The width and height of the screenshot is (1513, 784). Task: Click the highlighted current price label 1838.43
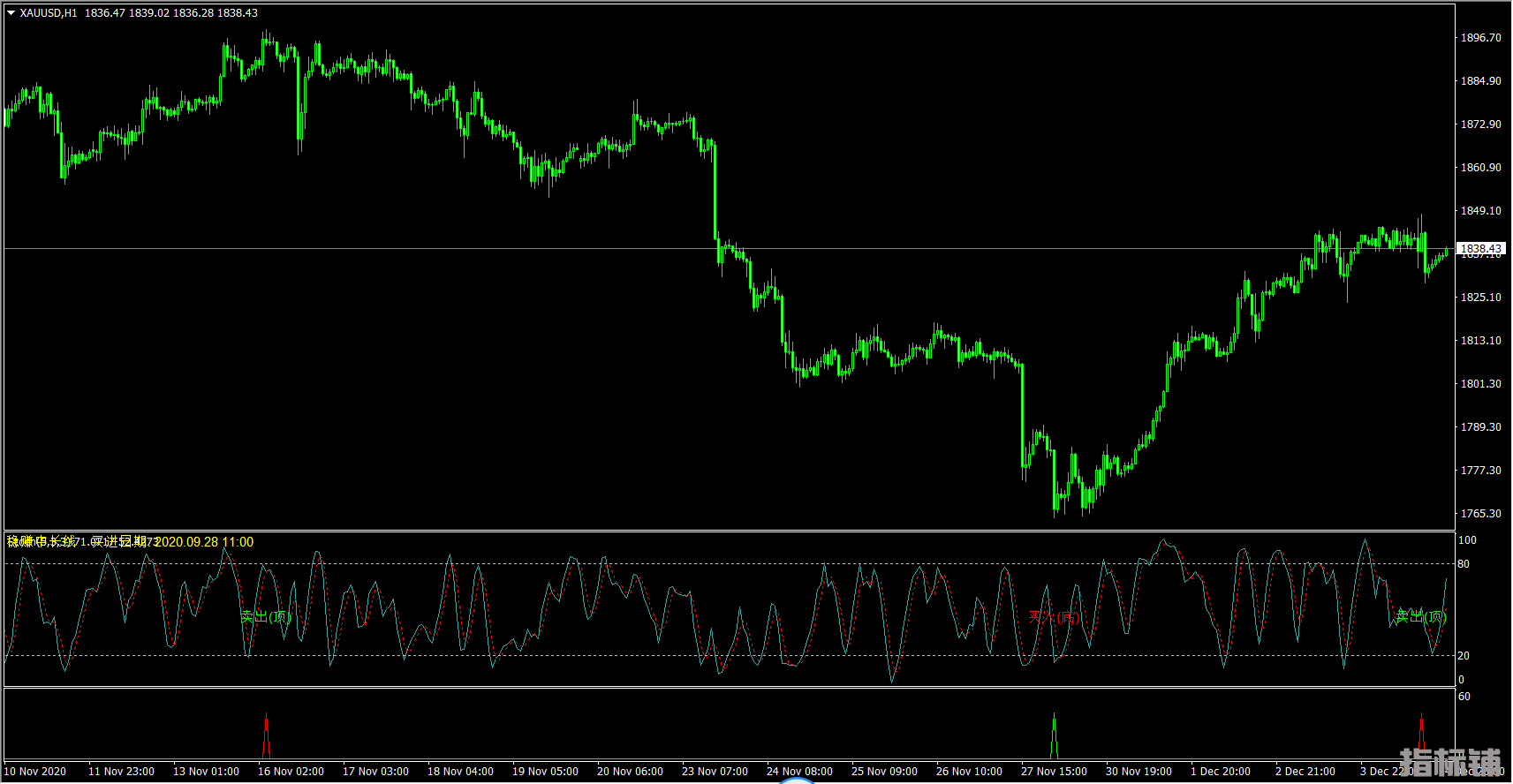click(1480, 249)
